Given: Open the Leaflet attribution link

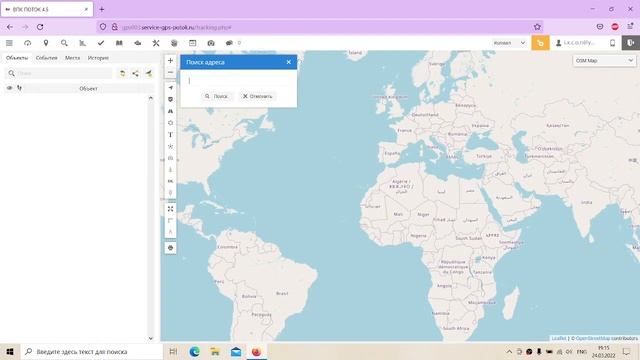Looking at the screenshot, I should click(559, 338).
